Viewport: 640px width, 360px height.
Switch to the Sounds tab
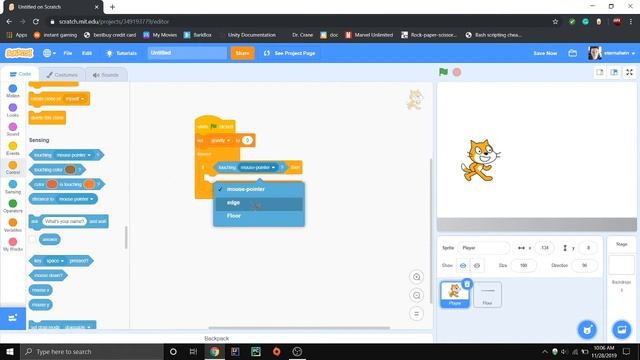[x=106, y=75]
